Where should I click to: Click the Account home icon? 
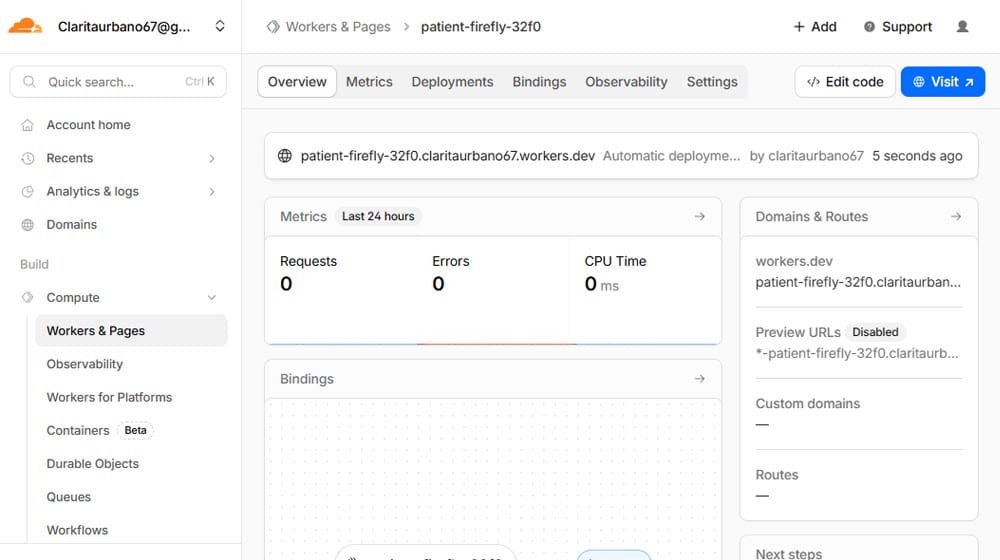pos(28,125)
